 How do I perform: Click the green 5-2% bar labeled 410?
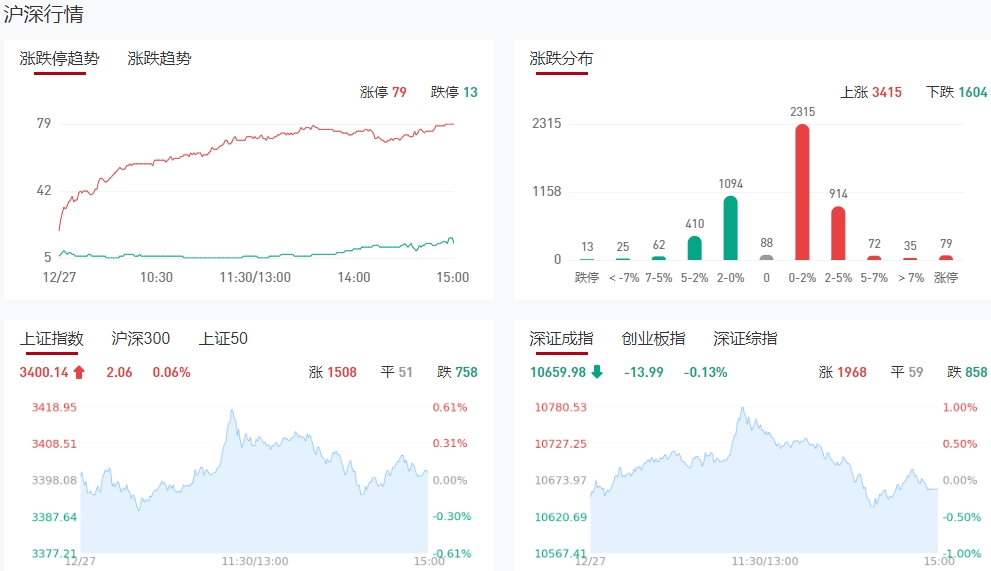click(694, 248)
